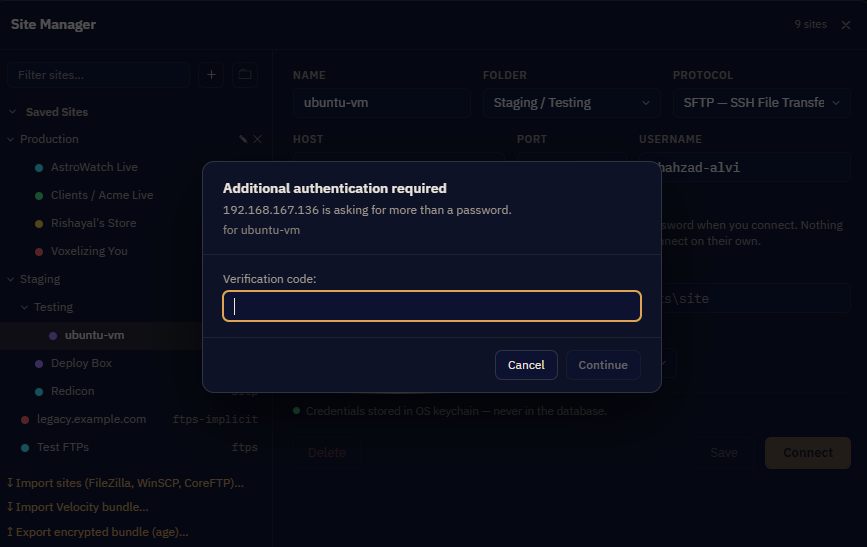Close the Site Manager window
867x547 pixels.
tap(845, 25)
